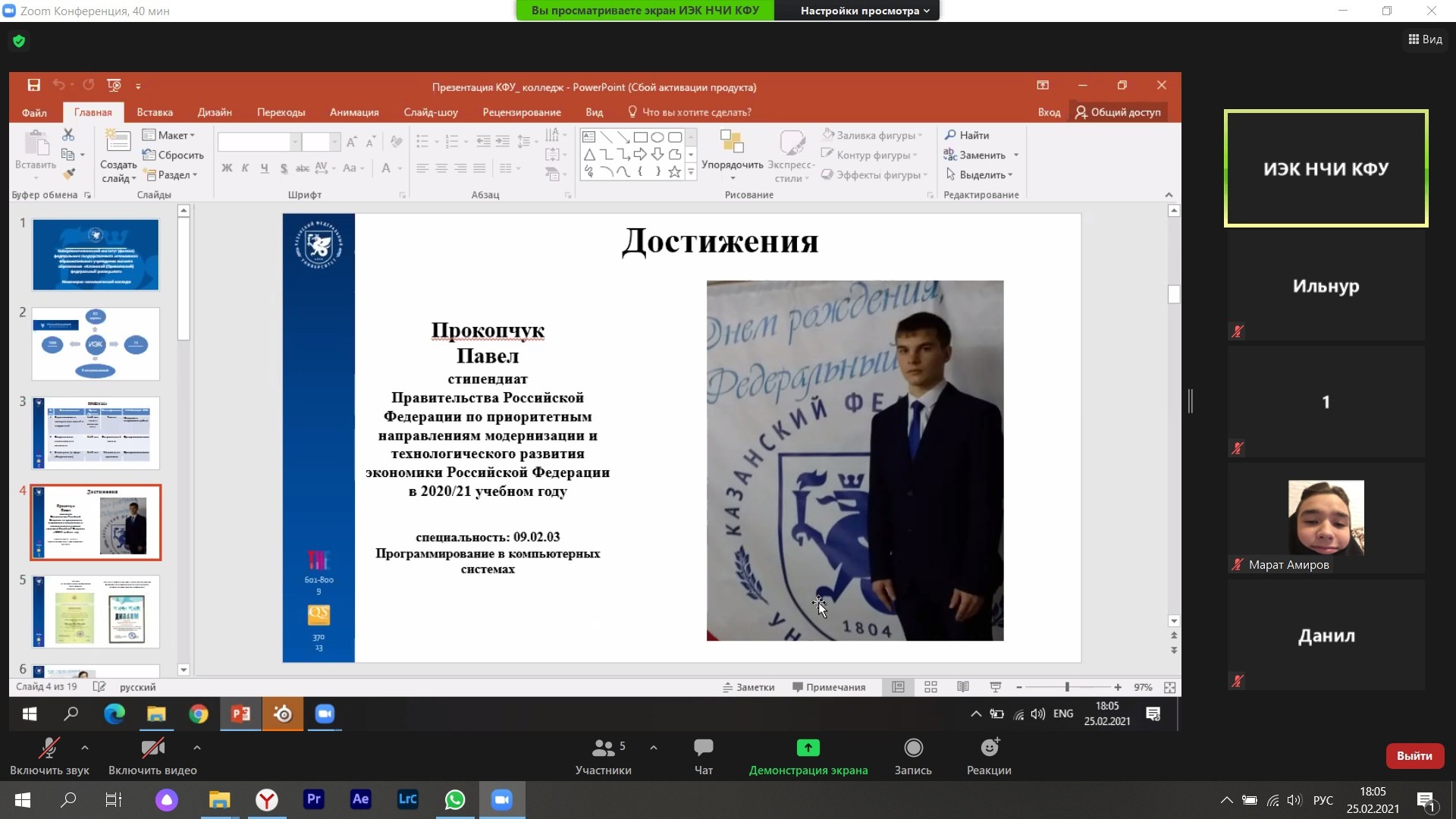
Task: Toggle Примечания comments pane
Action: [x=829, y=687]
